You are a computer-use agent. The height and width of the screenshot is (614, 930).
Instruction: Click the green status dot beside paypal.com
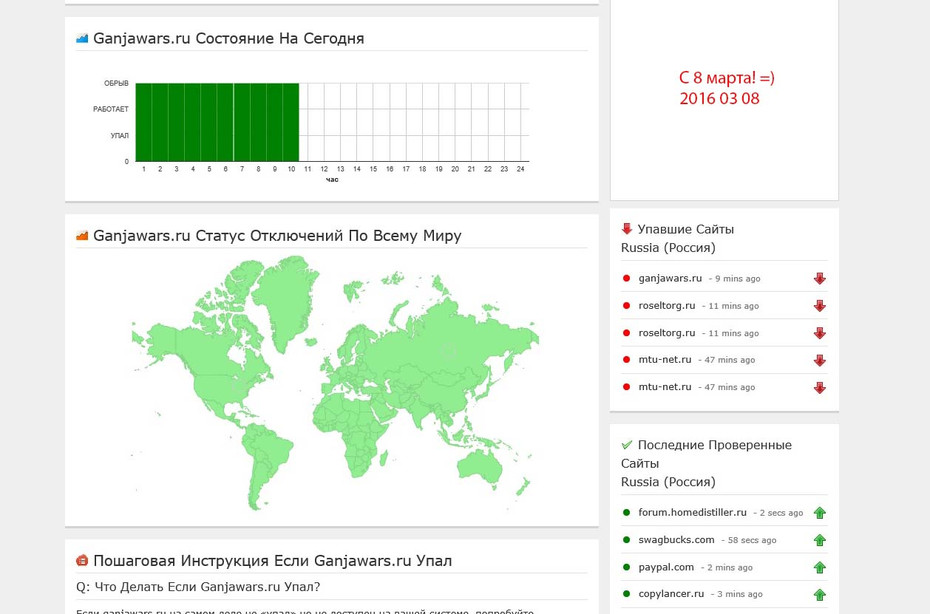tap(626, 567)
